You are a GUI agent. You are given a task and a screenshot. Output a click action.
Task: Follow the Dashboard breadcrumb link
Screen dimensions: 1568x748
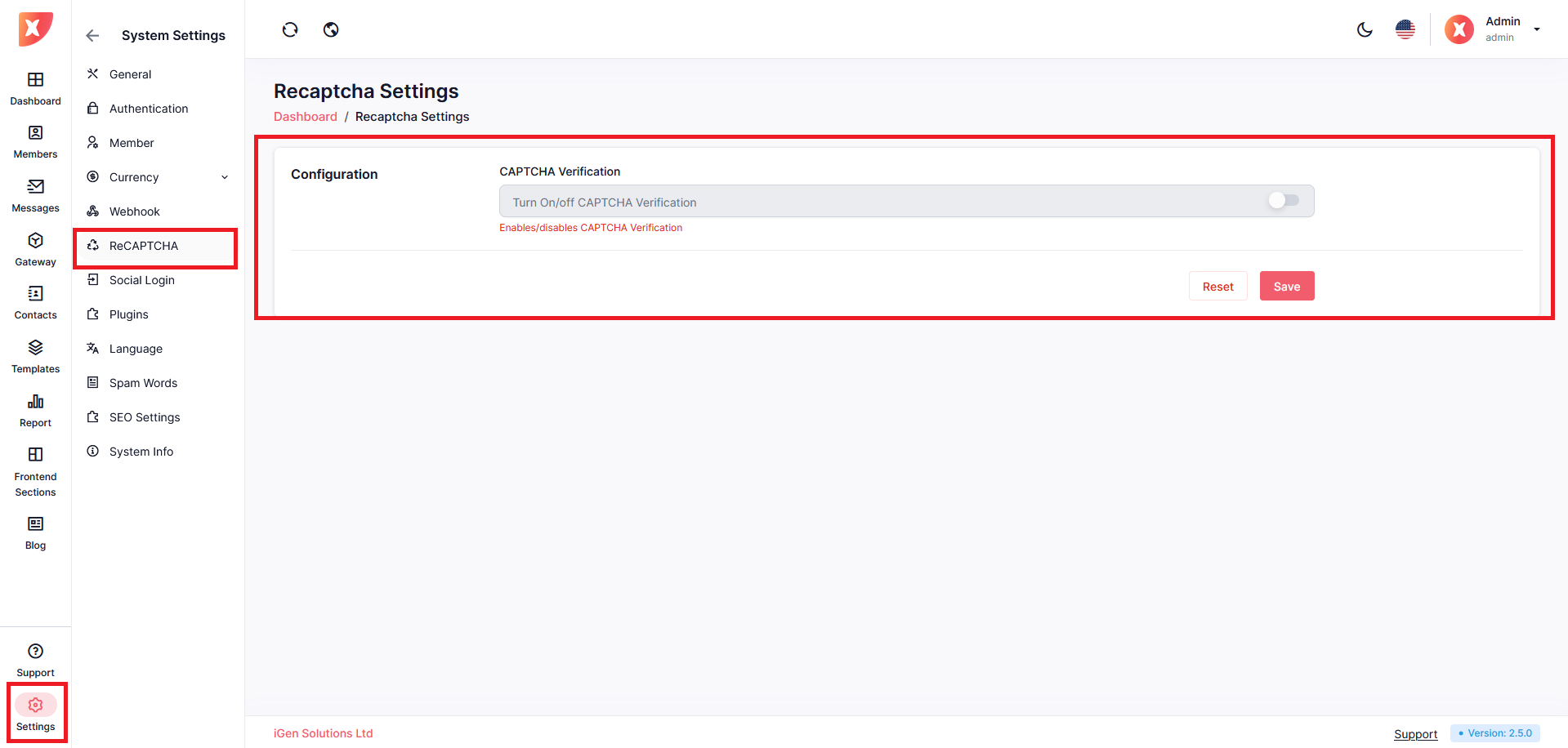305,117
